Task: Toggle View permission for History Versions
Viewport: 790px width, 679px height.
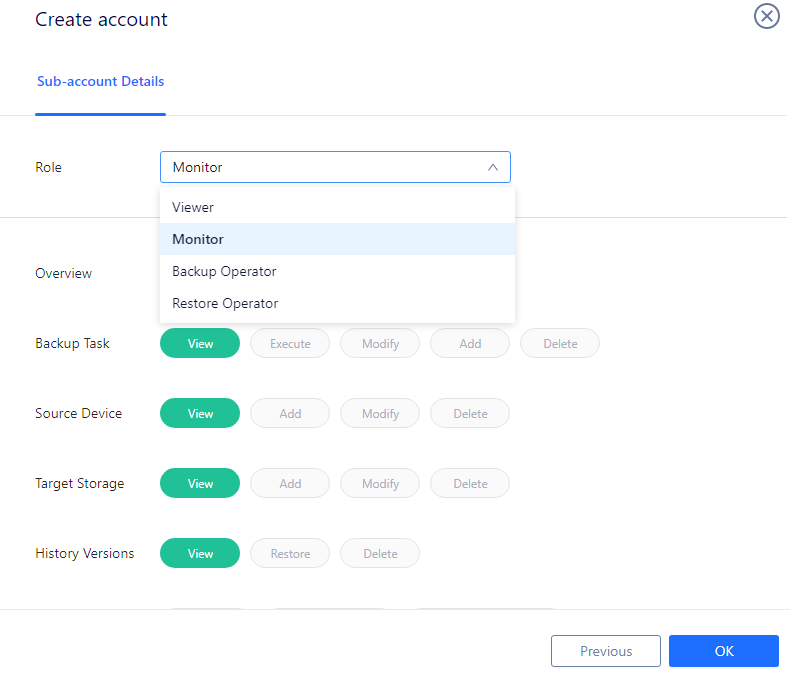Action: (x=200, y=554)
